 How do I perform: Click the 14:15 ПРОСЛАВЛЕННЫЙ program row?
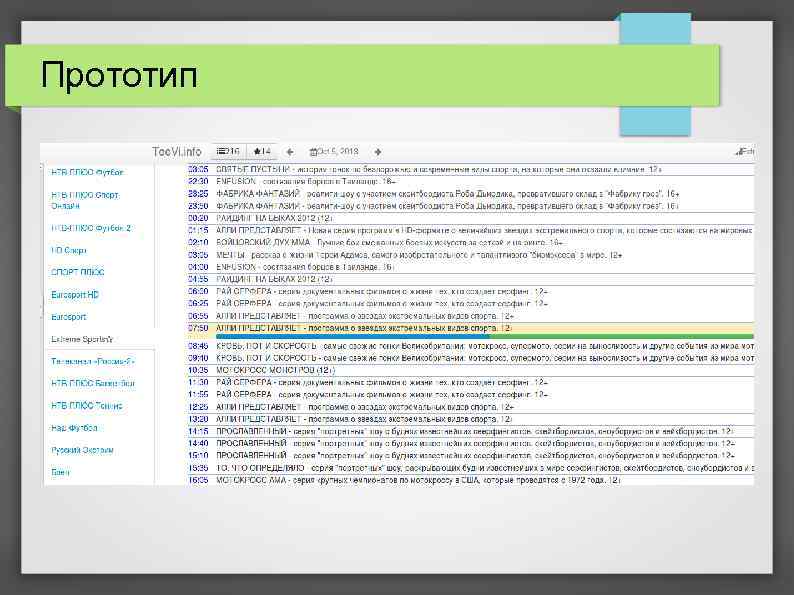pos(470,431)
